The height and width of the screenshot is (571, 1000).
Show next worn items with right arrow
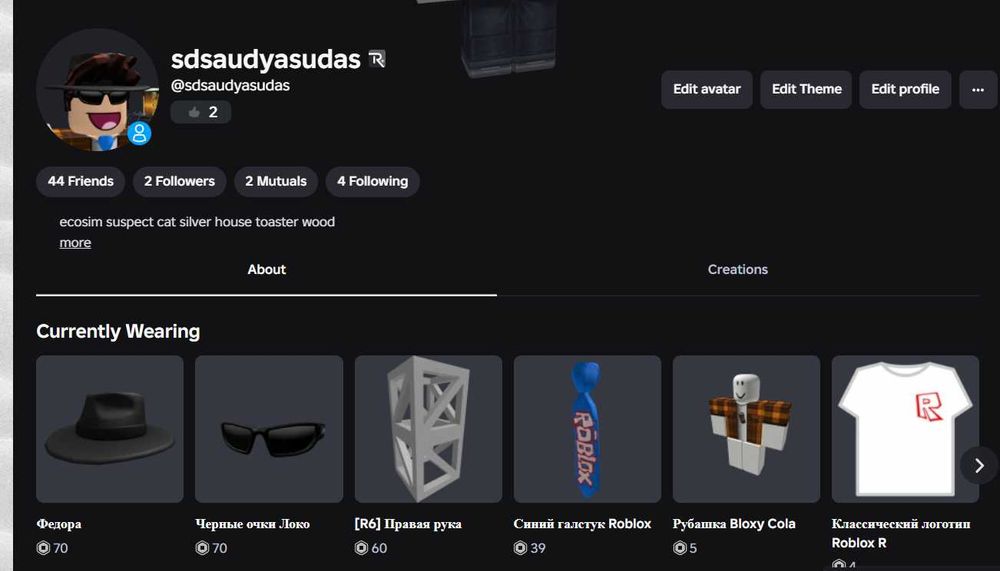[979, 466]
